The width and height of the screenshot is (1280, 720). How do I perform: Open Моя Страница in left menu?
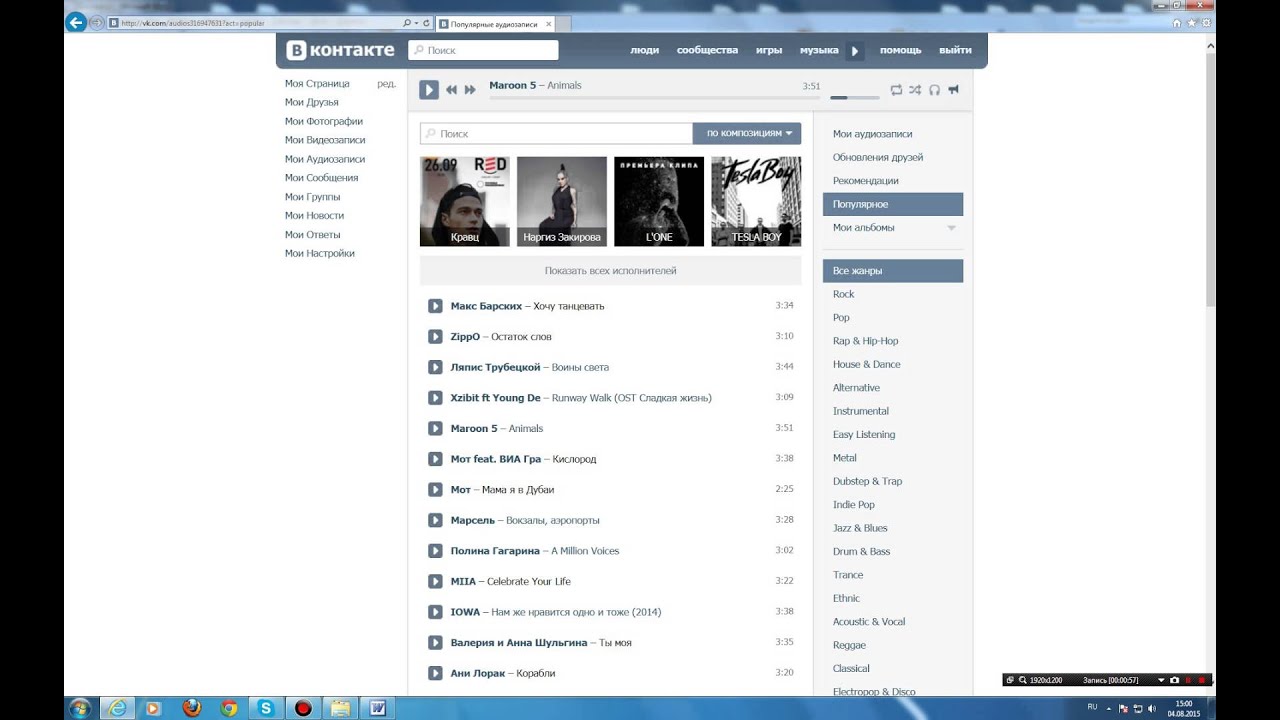pos(317,84)
